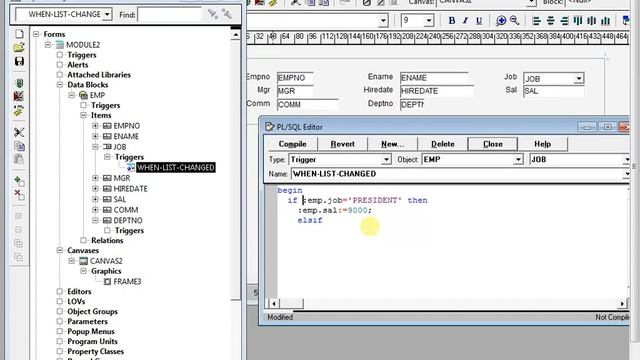Click the Zoom In magnifier icon
This screenshot has height=360, width=640.
pyautogui.click(x=501, y=20)
